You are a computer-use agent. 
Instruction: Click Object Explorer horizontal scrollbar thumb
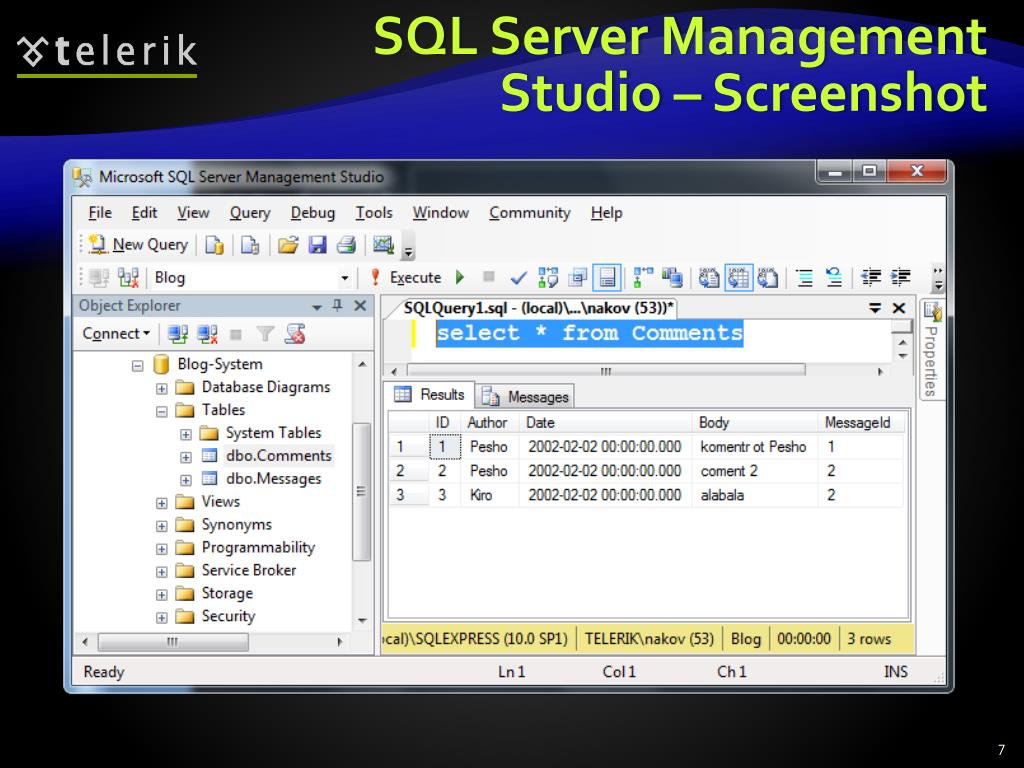pos(172,642)
